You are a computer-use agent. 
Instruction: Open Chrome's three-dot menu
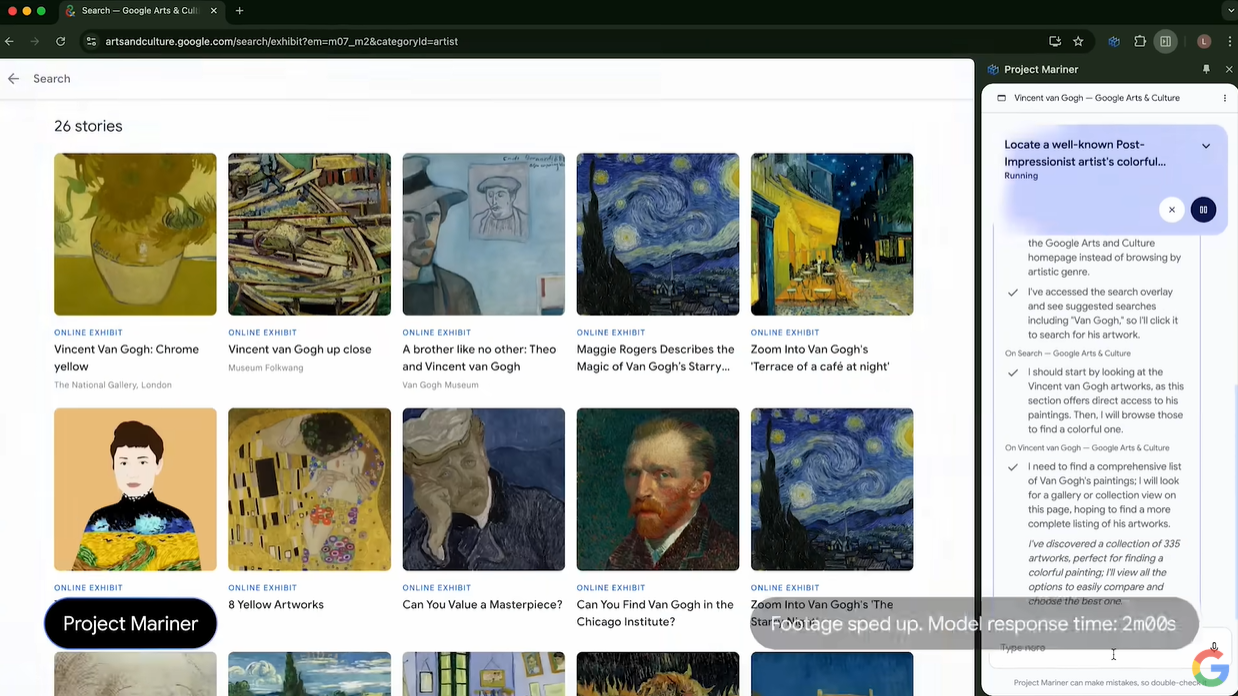(1229, 41)
